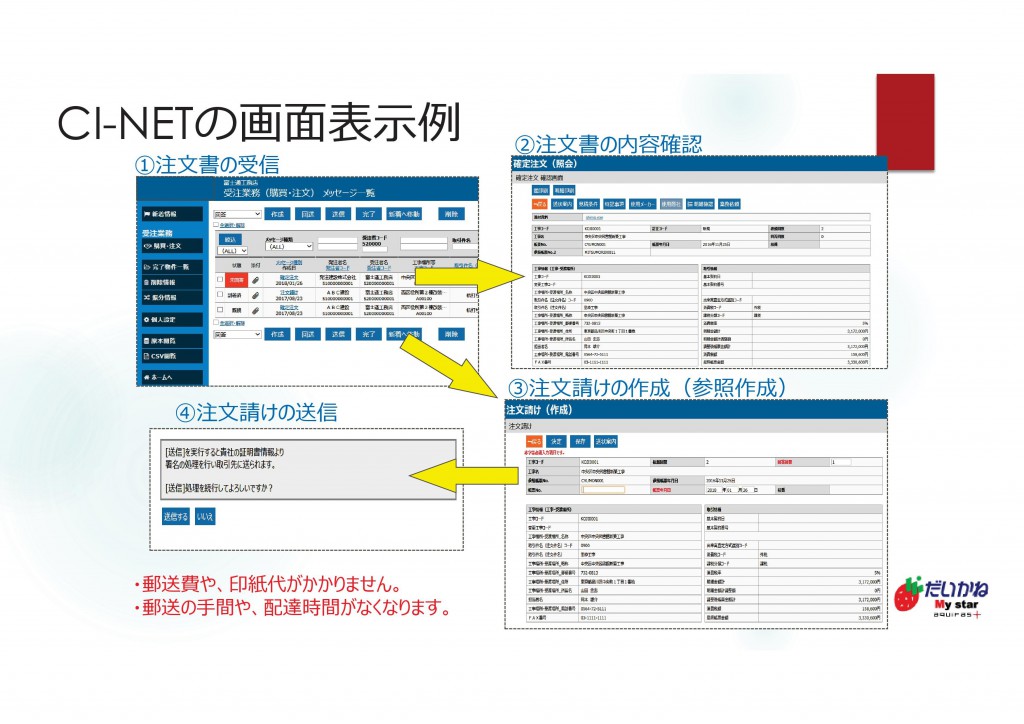Open 個人設定 from the left sidebar
The height and width of the screenshot is (724, 1024).
point(160,320)
